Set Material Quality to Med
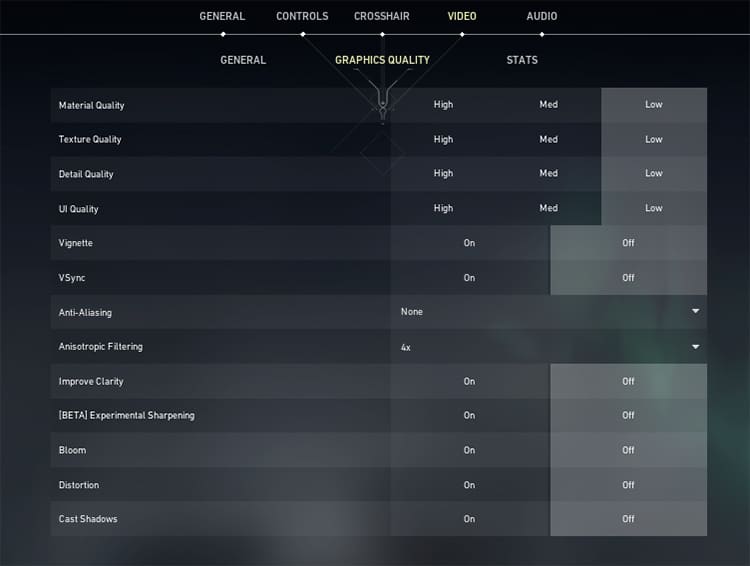This screenshot has height=566, width=750. pyautogui.click(x=549, y=104)
